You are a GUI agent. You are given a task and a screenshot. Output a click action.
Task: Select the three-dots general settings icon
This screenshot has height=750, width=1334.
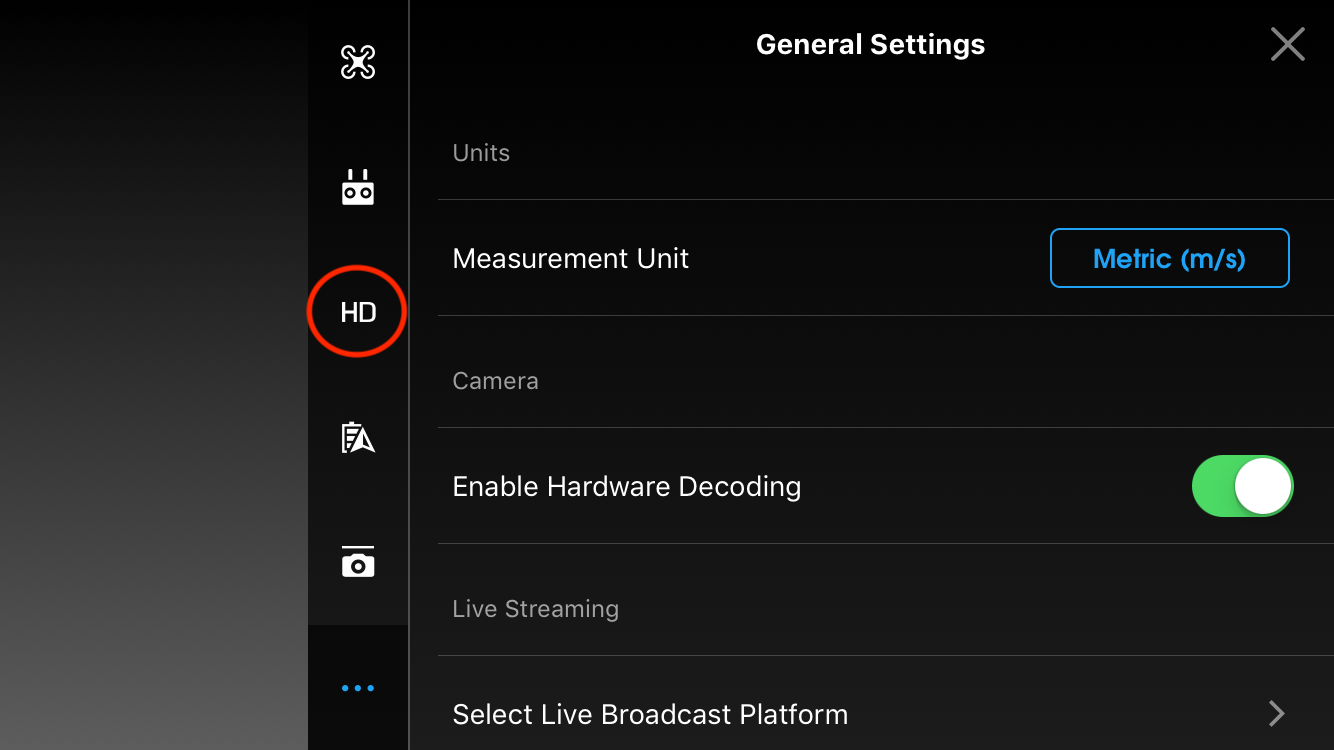(x=358, y=688)
